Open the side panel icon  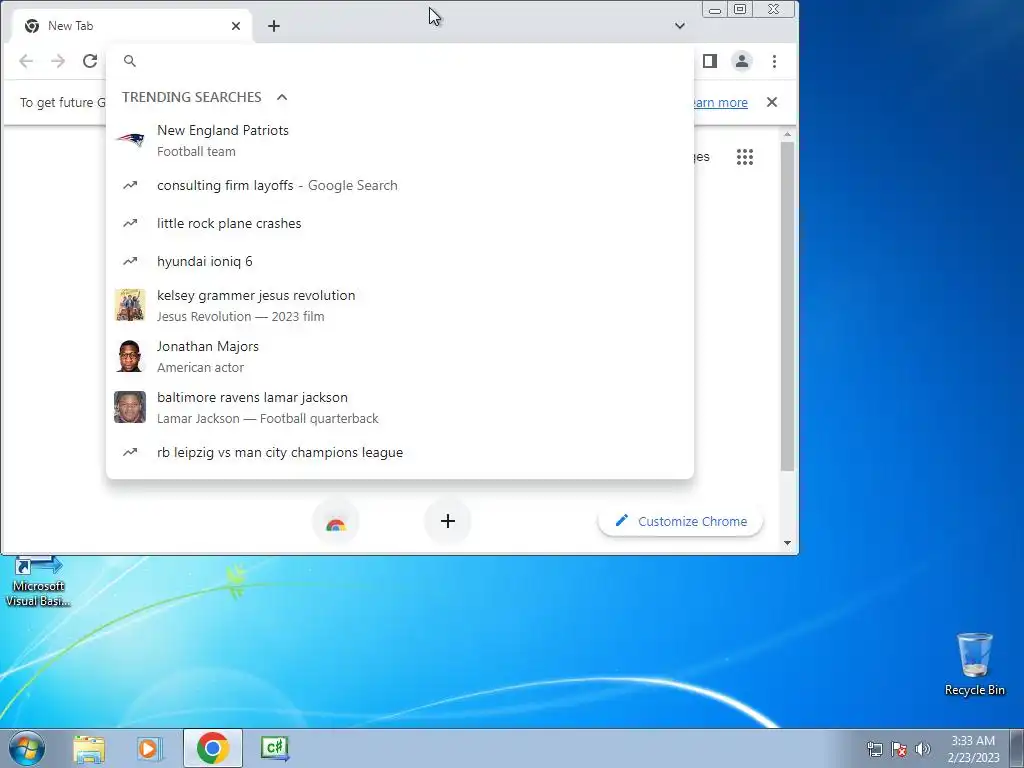point(710,61)
